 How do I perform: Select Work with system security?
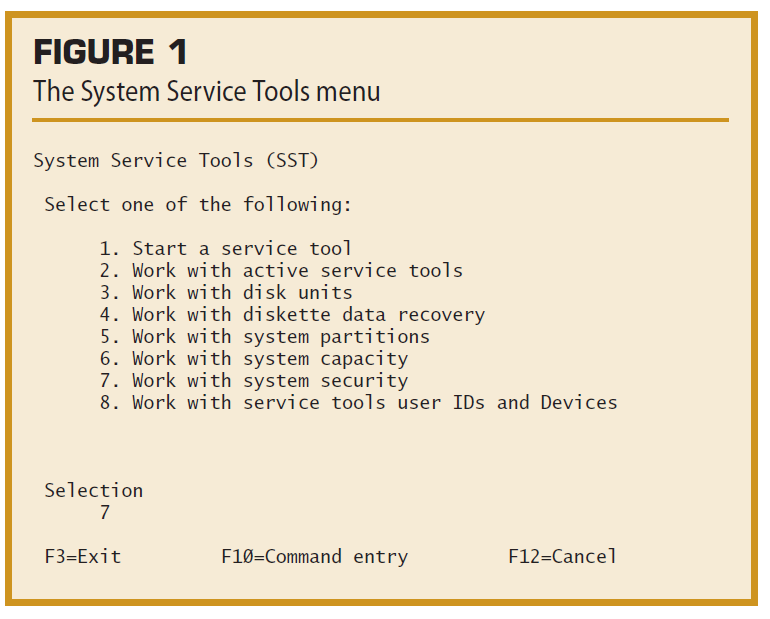click(x=254, y=381)
